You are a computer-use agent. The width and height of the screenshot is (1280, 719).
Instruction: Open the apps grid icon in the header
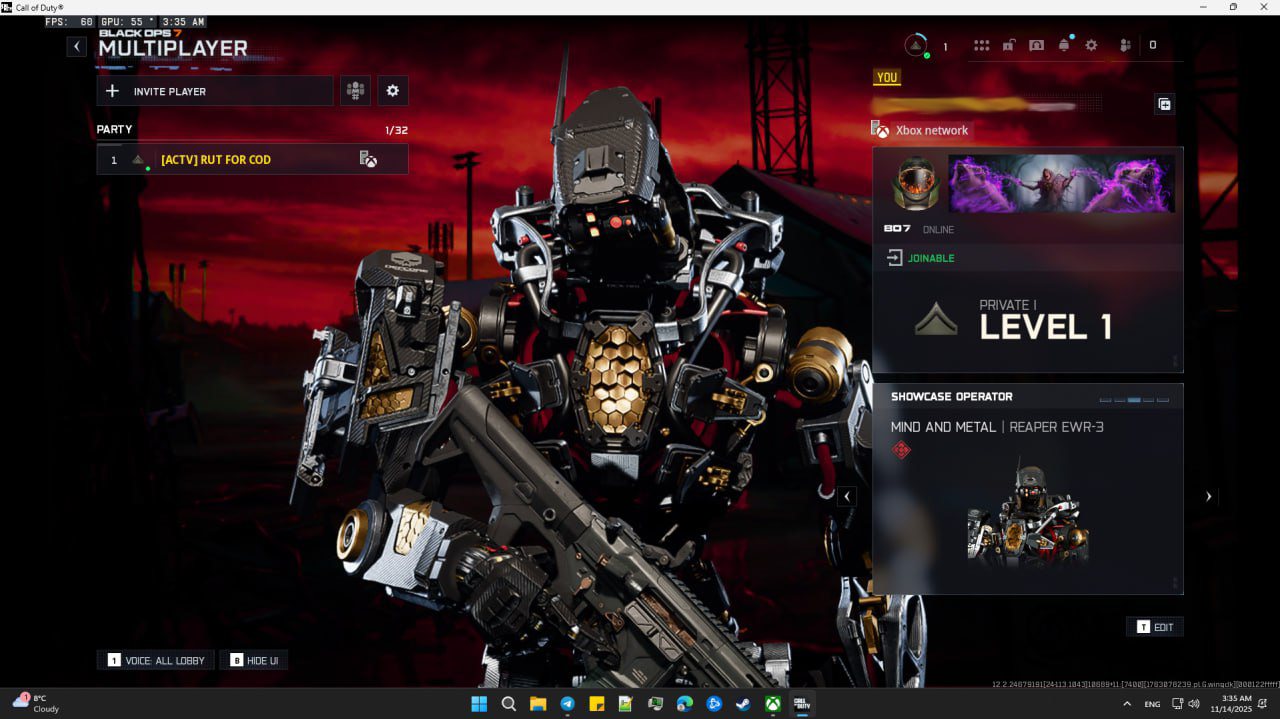(x=982, y=45)
